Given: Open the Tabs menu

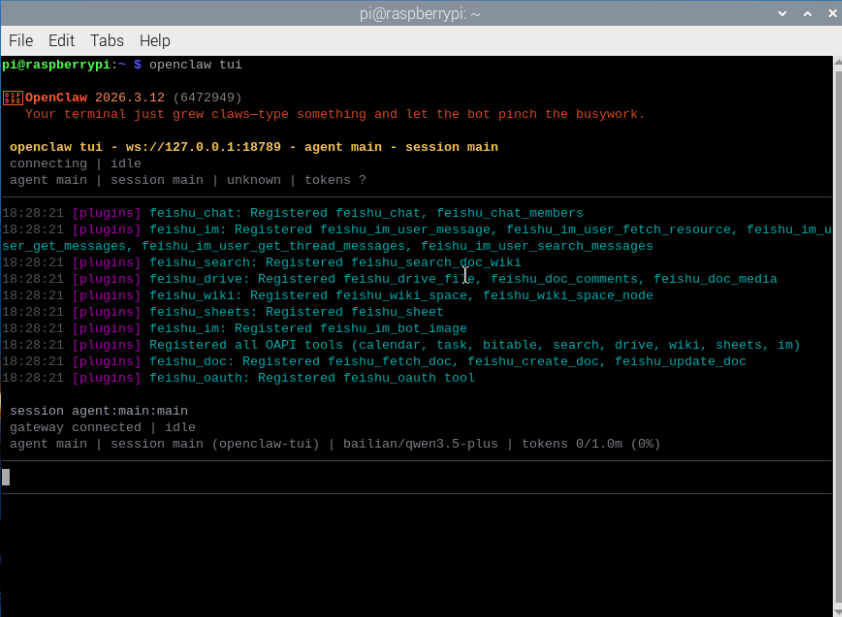Looking at the screenshot, I should pyautogui.click(x=107, y=41).
